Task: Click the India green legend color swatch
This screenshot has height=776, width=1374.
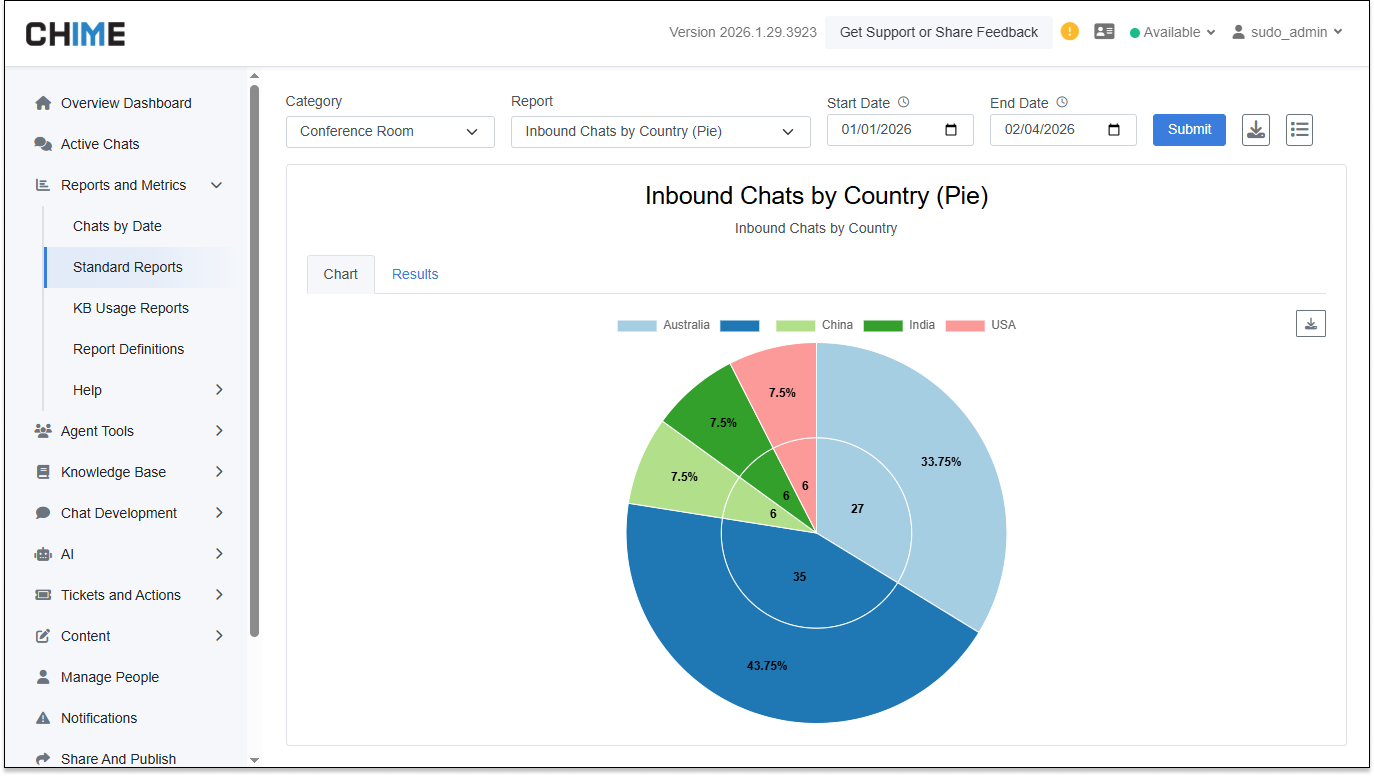Action: pos(883,325)
